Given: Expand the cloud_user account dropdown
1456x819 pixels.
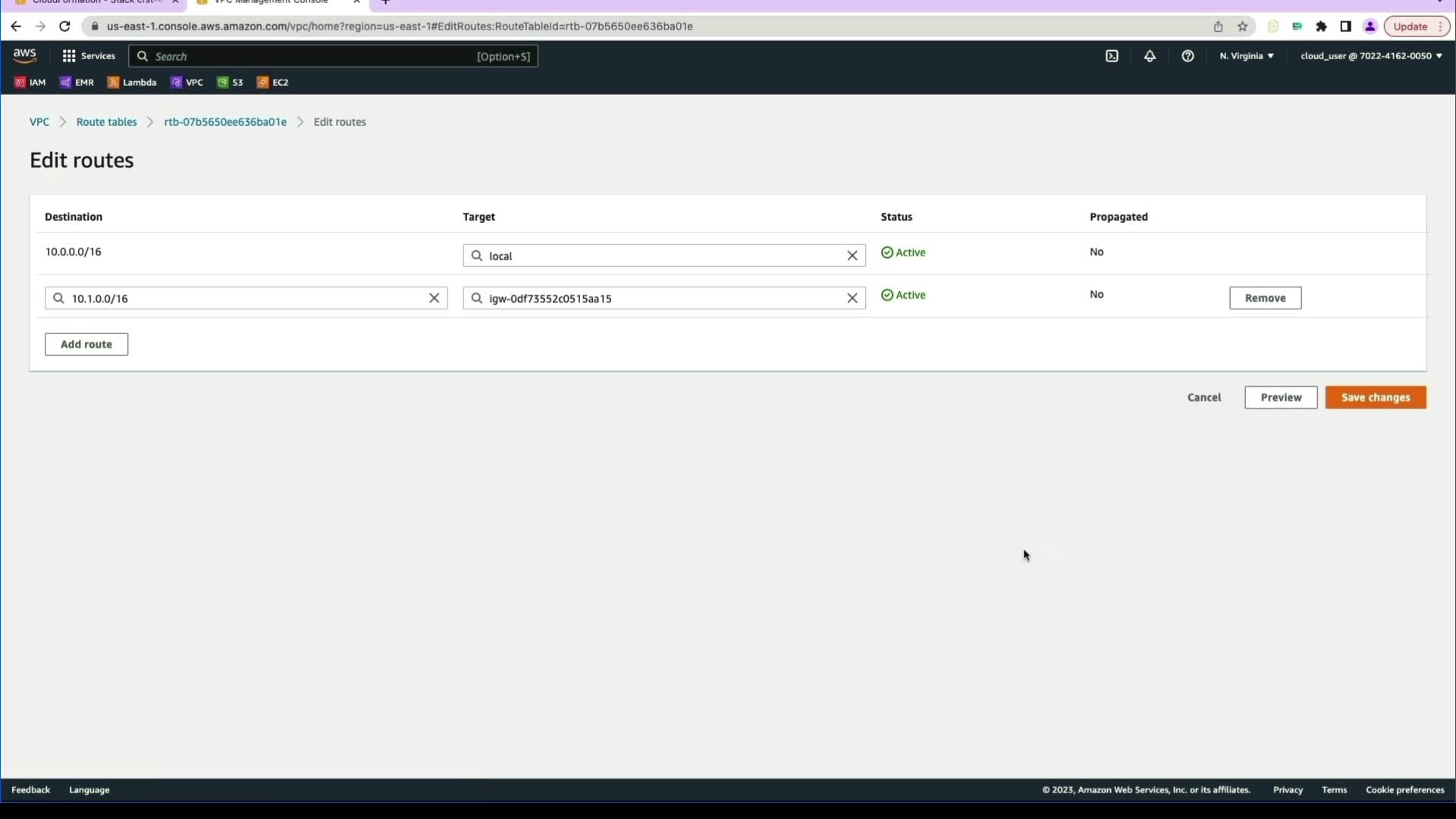Looking at the screenshot, I should point(1370,56).
